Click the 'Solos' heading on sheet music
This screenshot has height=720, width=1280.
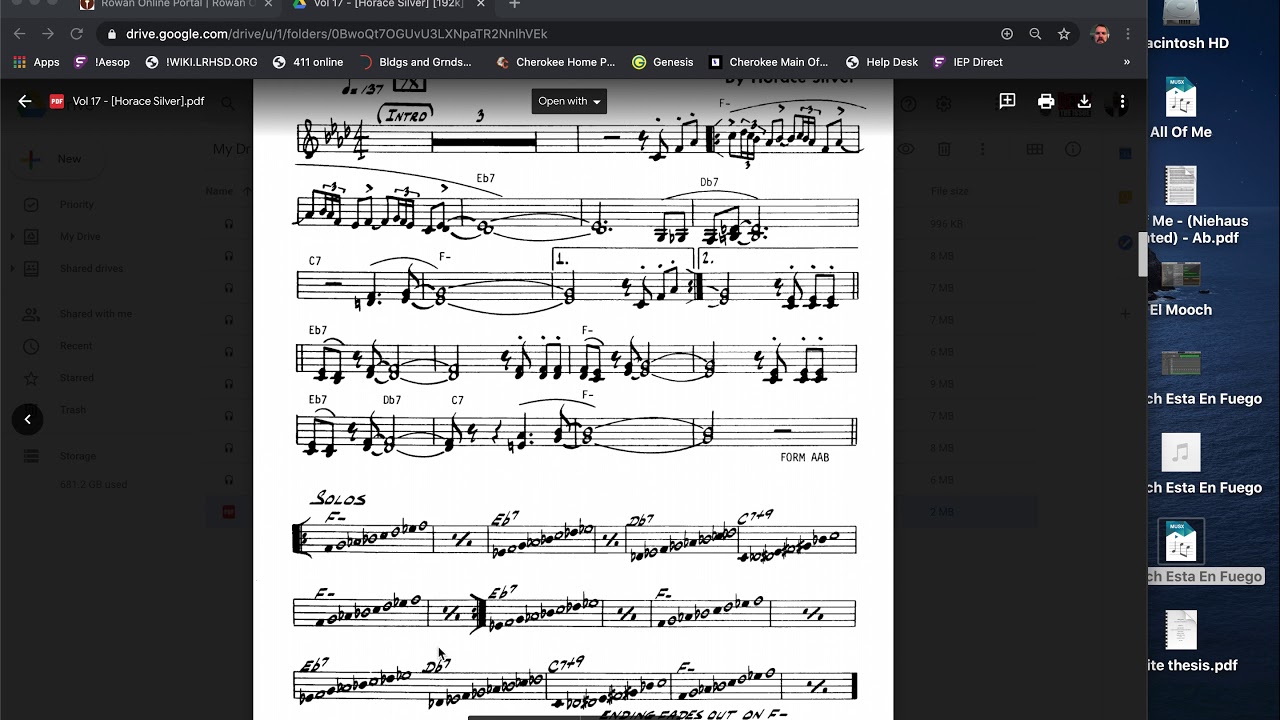click(339, 498)
